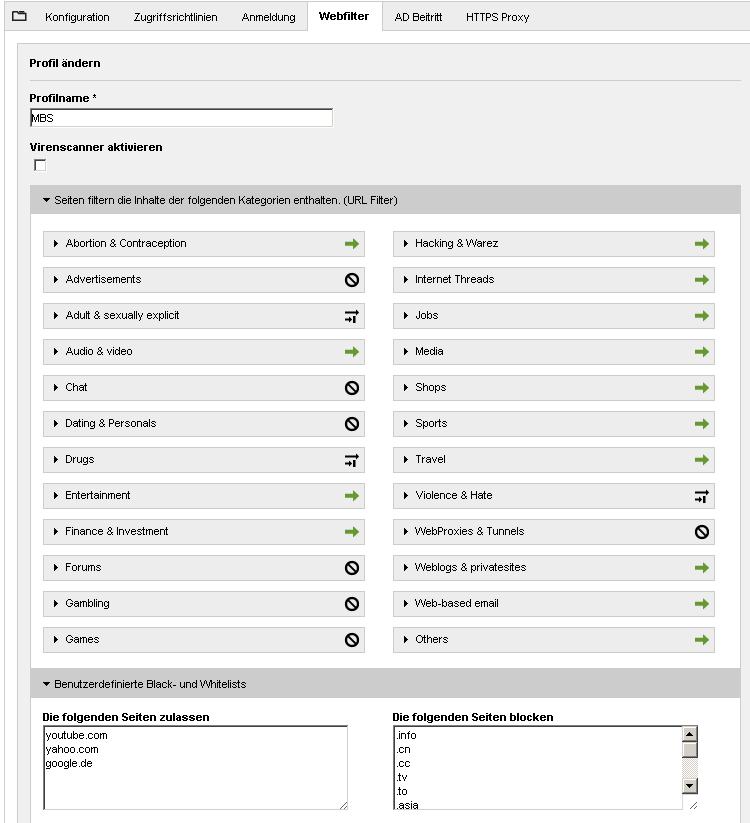The width and height of the screenshot is (750, 823).
Task: Click the allow status arrow on the Web-based email row
Action: [x=702, y=604]
